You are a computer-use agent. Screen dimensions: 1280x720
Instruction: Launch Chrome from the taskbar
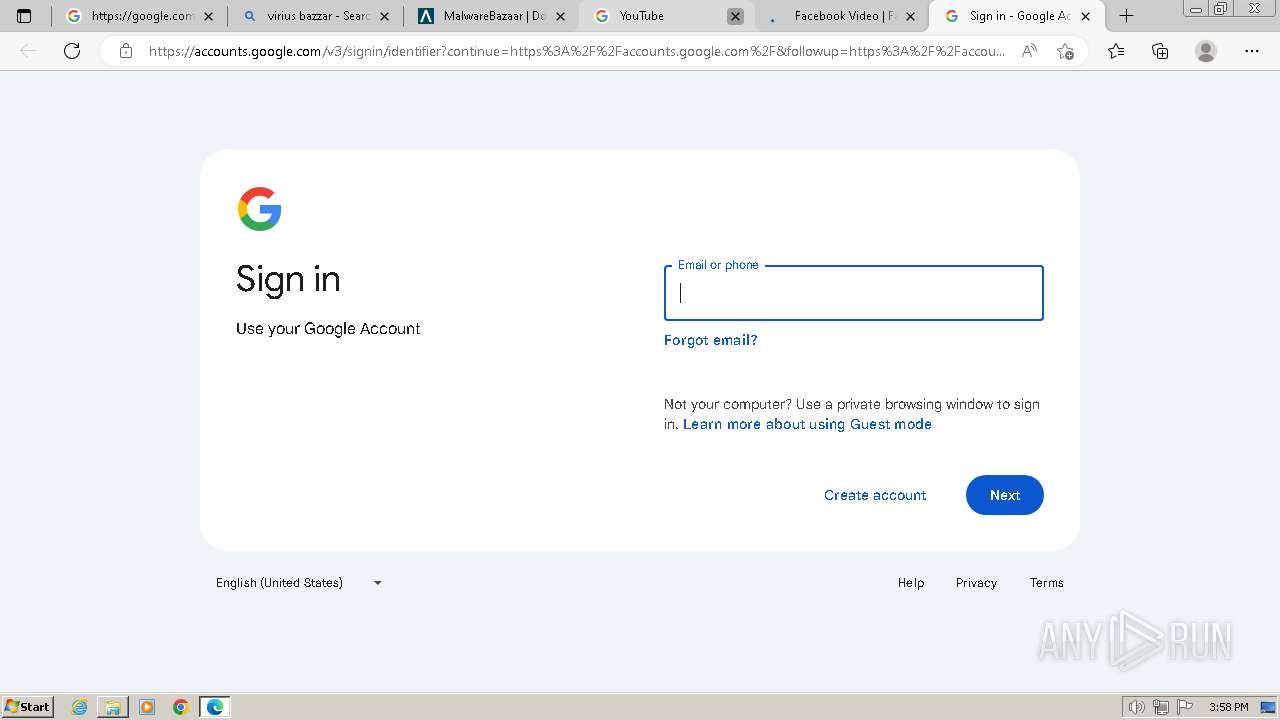tap(181, 707)
